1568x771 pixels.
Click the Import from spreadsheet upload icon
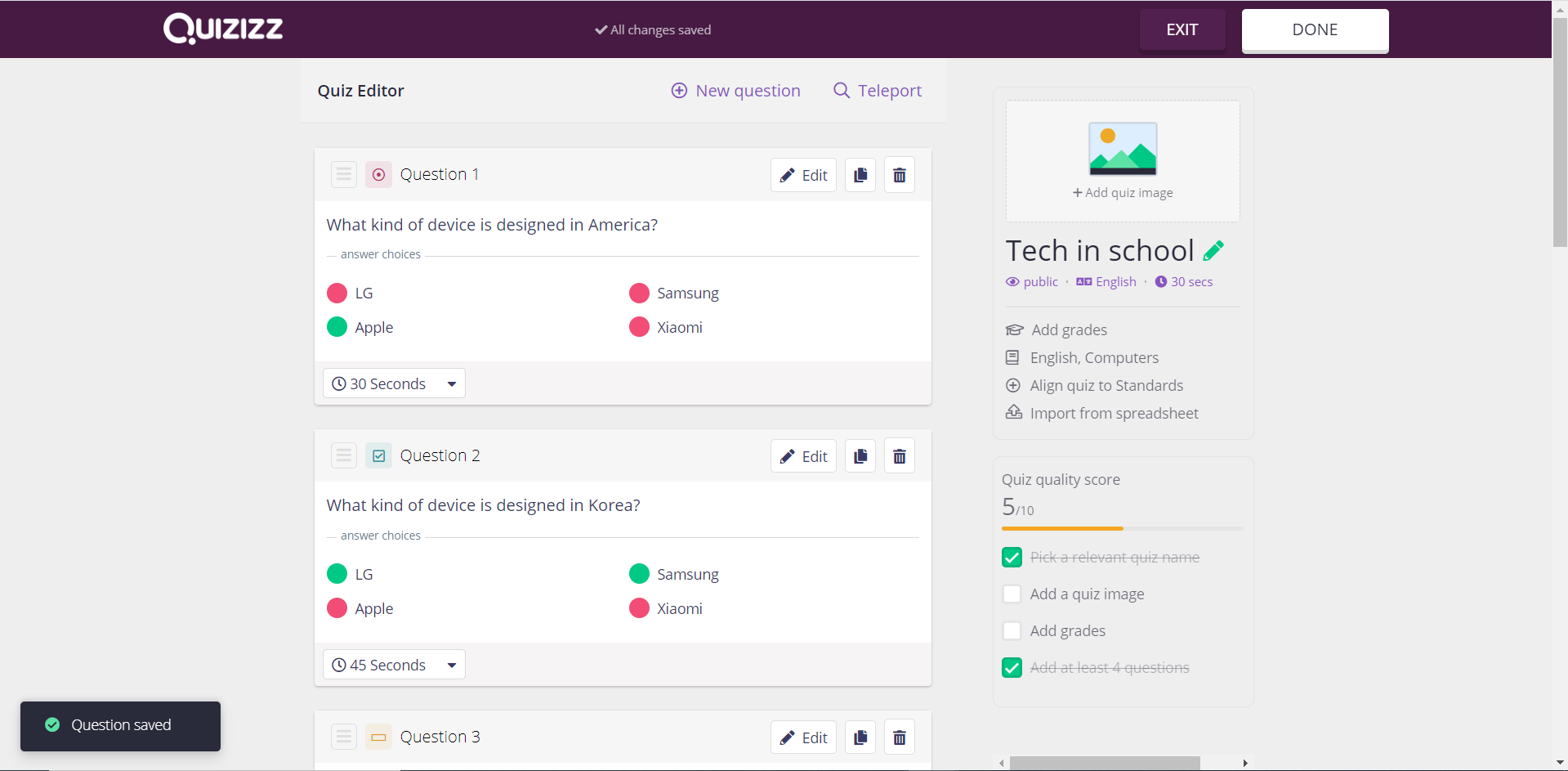tap(1013, 413)
